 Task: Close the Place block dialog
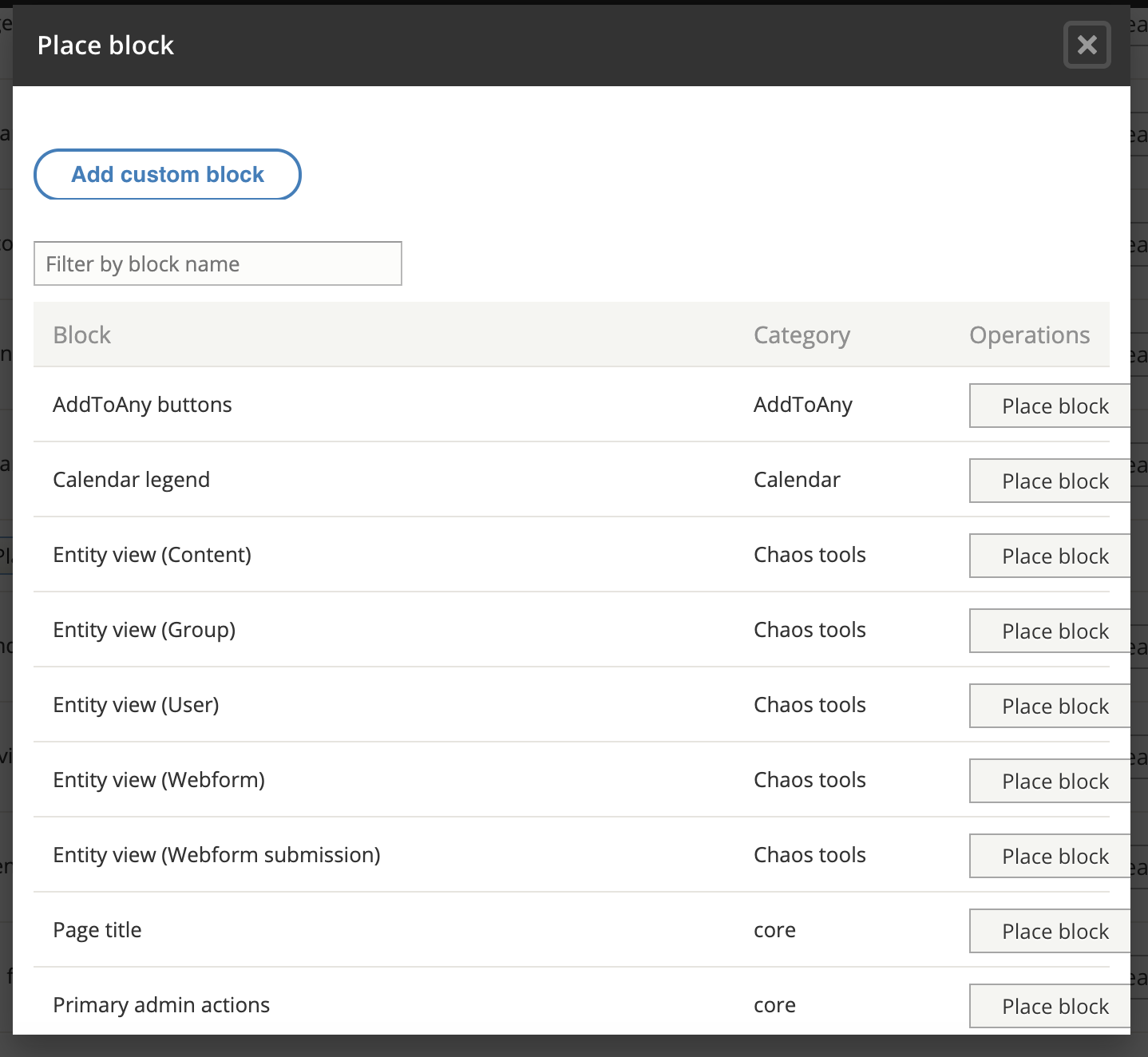pos(1087,45)
